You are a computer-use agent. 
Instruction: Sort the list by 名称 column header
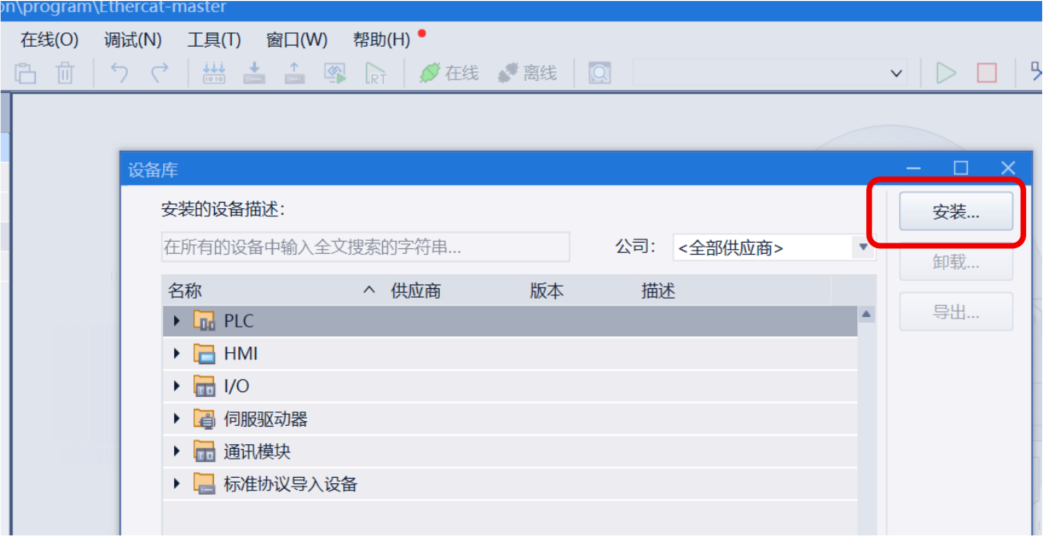click(185, 291)
